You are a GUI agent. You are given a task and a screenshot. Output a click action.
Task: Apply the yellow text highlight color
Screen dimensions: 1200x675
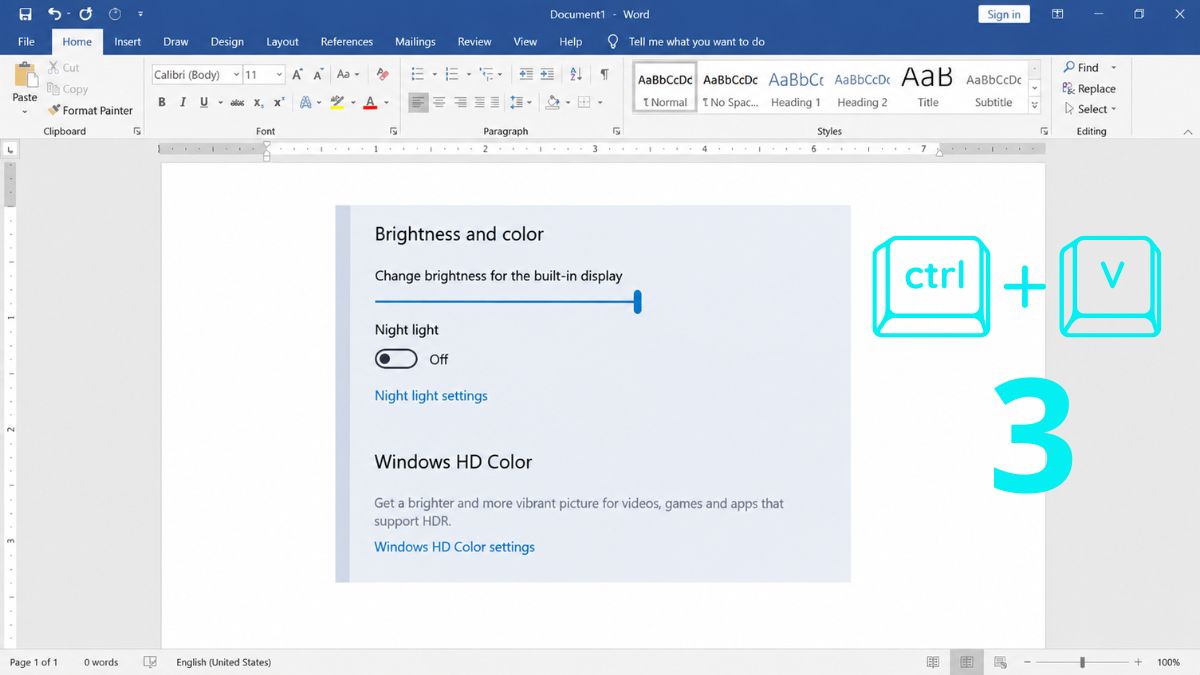point(338,102)
